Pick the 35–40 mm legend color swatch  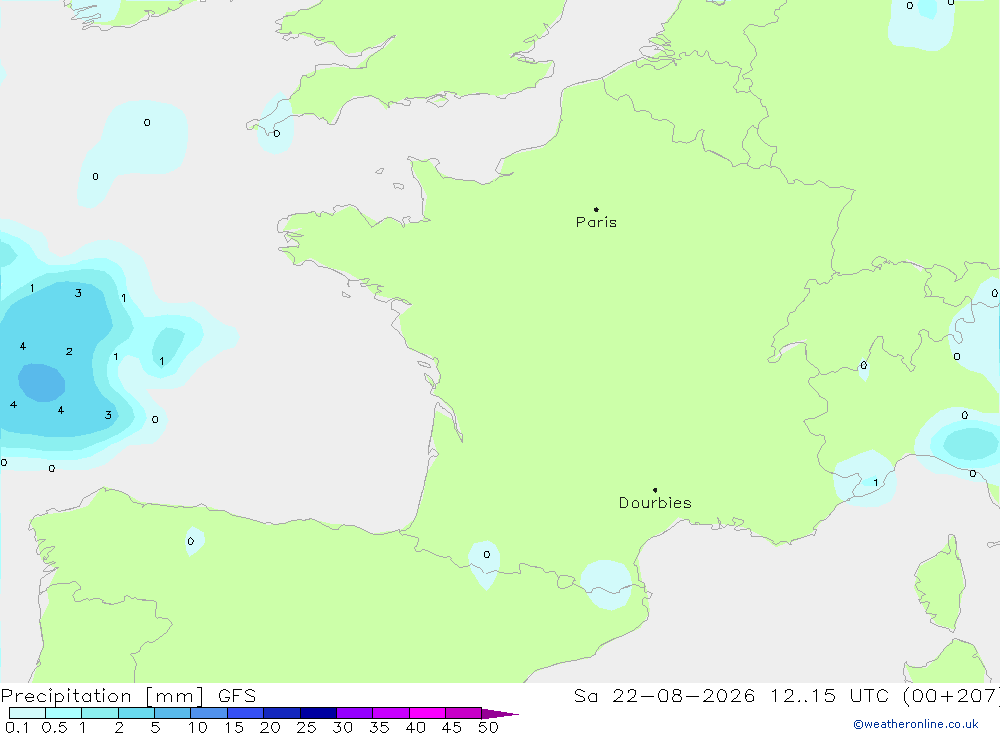pos(391,713)
